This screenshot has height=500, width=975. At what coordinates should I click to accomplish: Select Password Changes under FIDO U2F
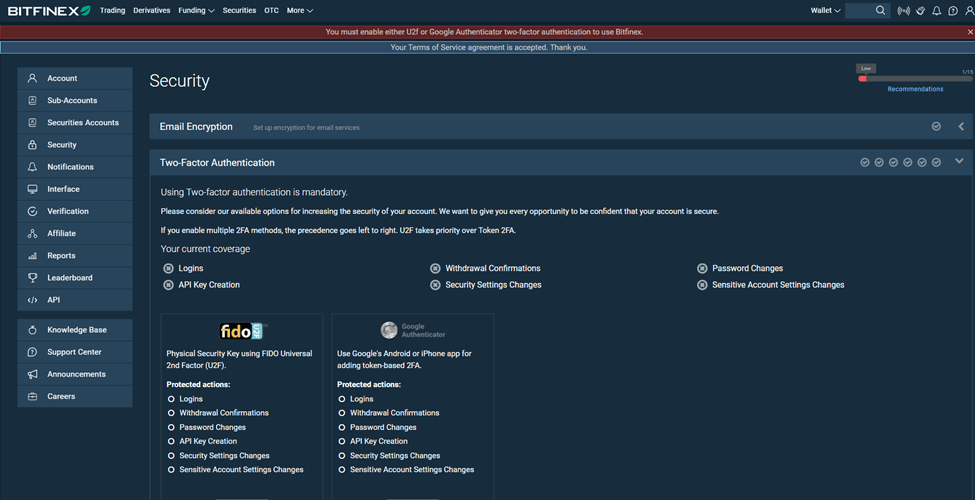click(172, 427)
